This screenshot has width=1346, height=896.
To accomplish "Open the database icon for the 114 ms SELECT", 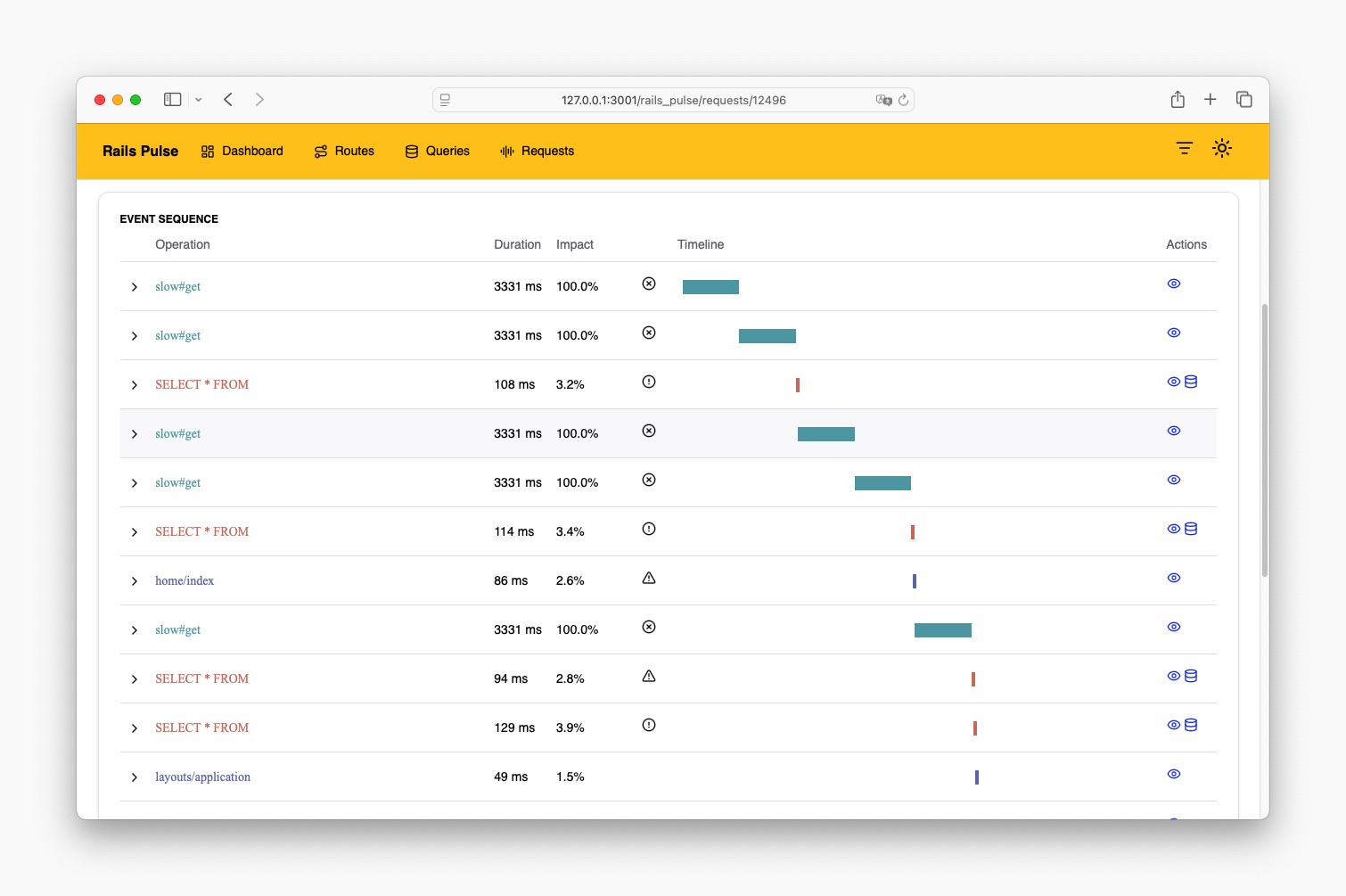I will click(x=1191, y=528).
